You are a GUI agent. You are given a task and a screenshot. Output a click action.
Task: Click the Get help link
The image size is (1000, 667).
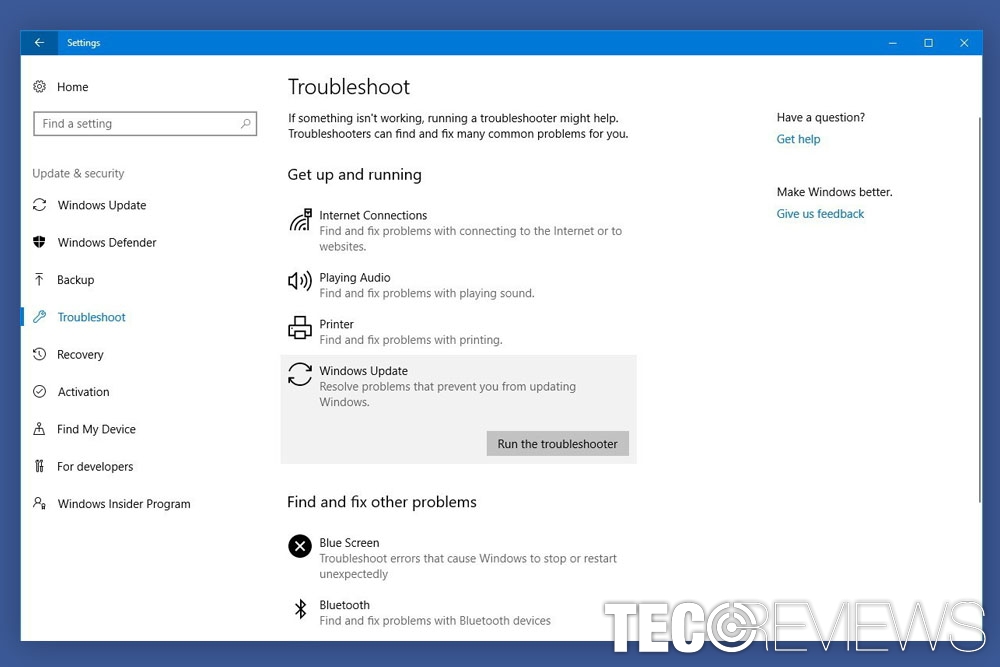tap(798, 139)
